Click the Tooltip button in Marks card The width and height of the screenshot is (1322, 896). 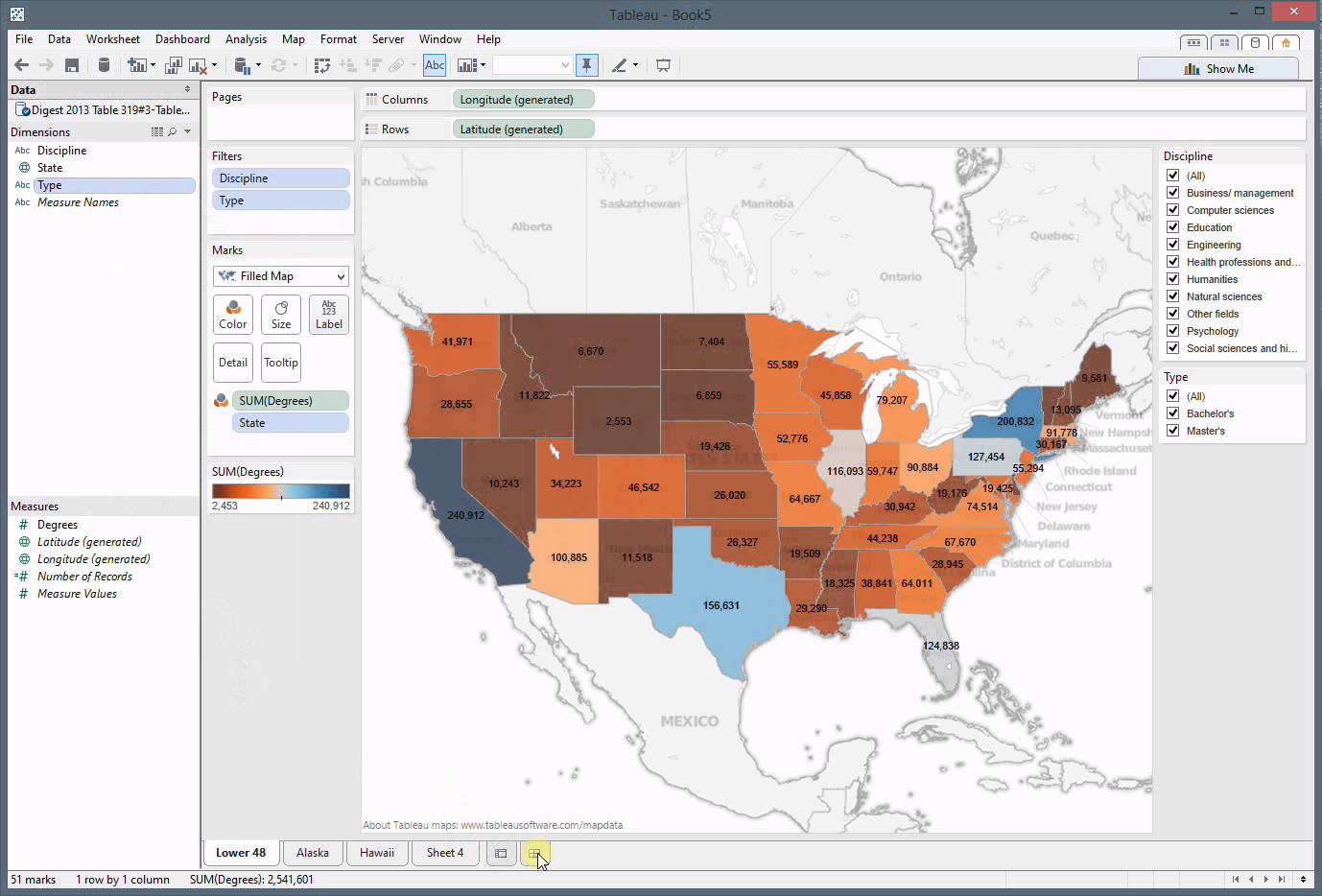point(281,363)
